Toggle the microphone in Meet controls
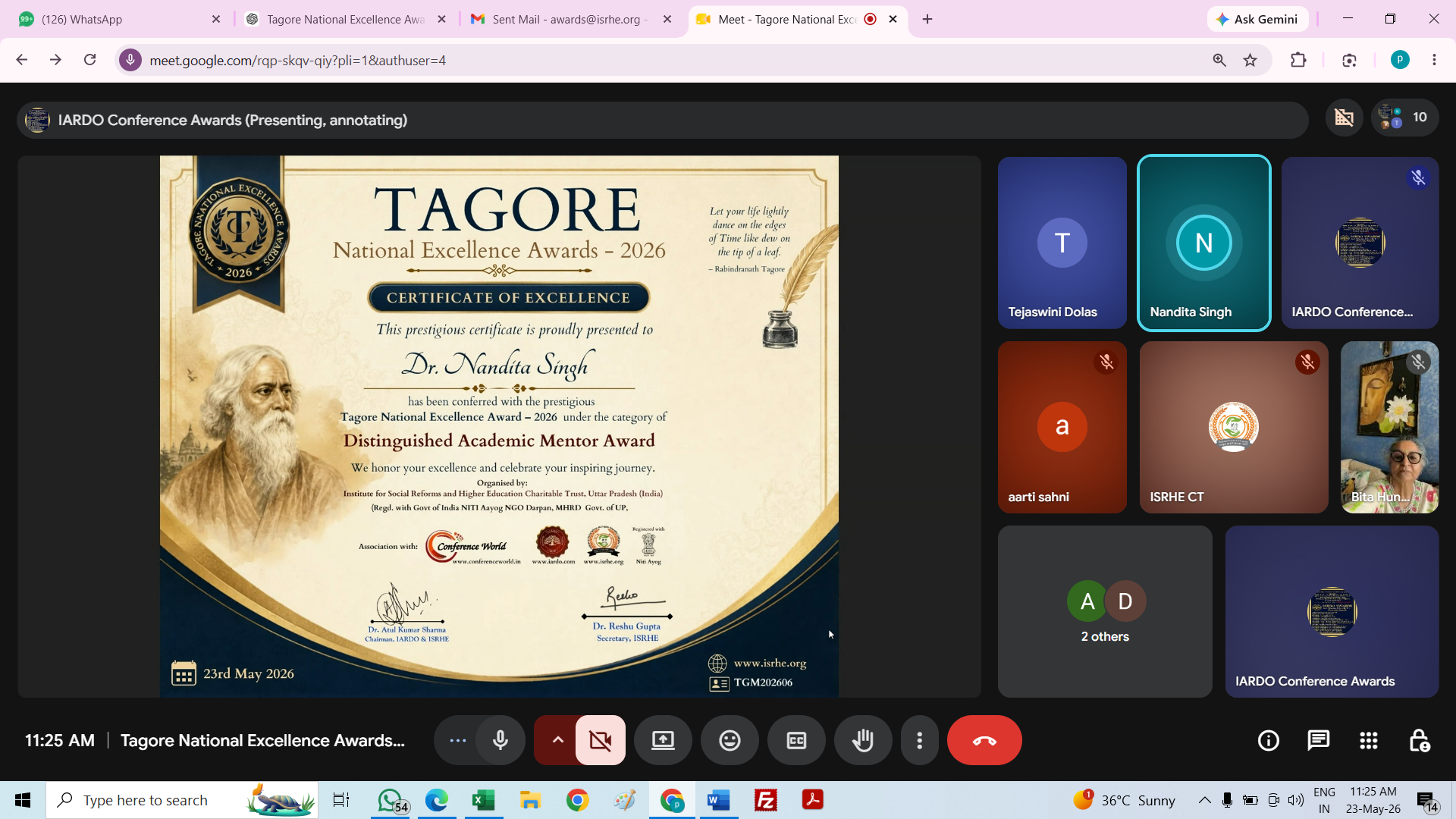The height and width of the screenshot is (819, 1456). [x=500, y=740]
